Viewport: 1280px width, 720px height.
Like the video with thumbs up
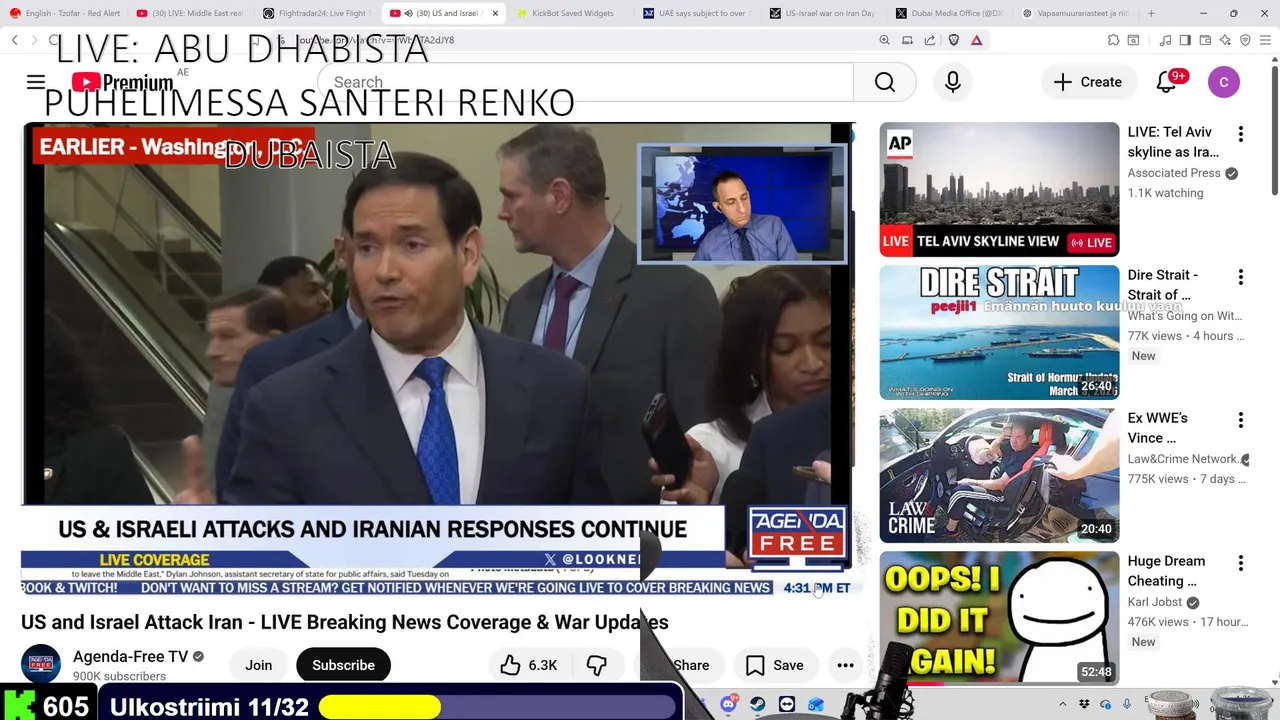[529, 665]
